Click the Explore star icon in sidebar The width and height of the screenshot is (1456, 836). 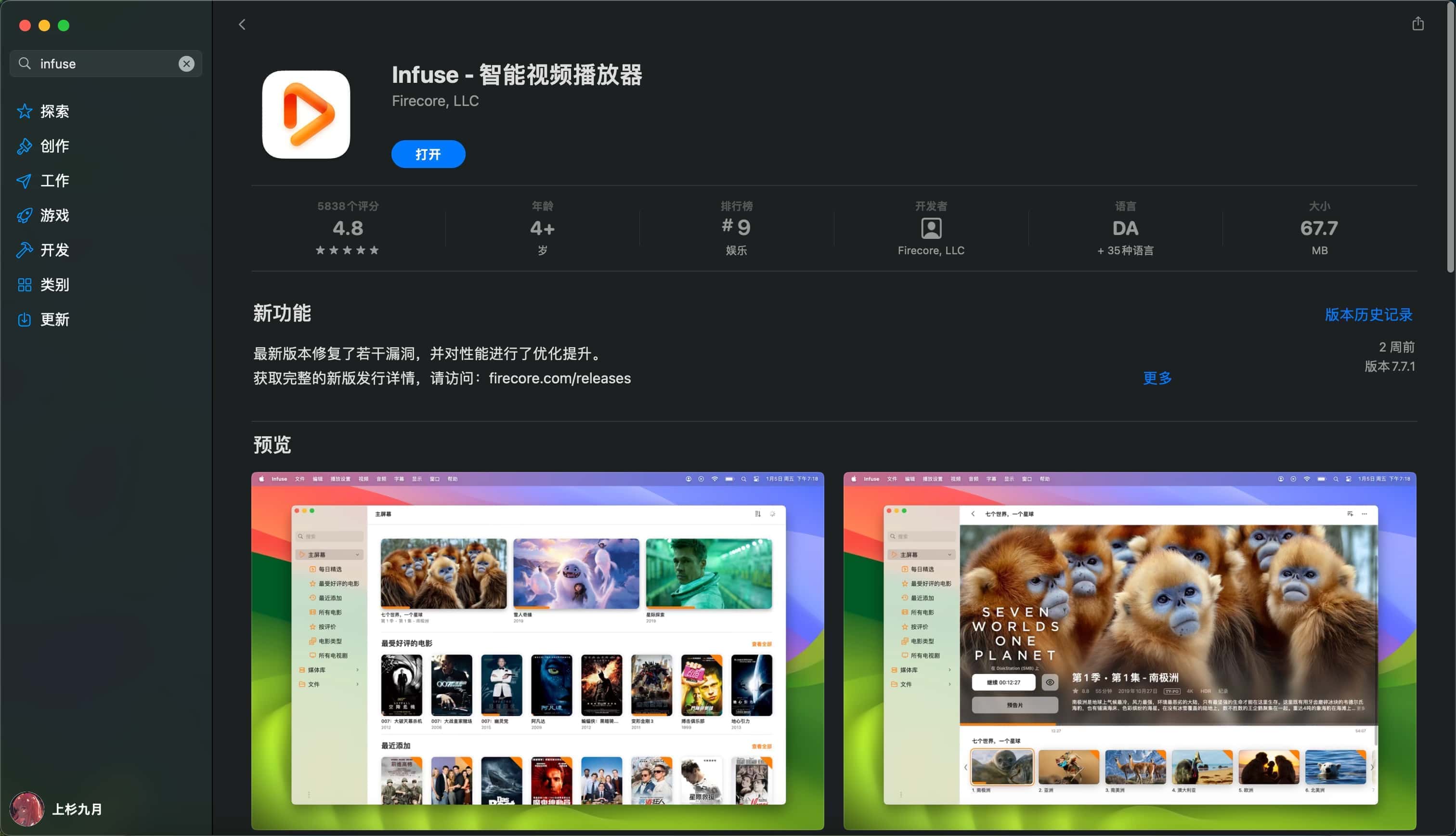click(24, 111)
